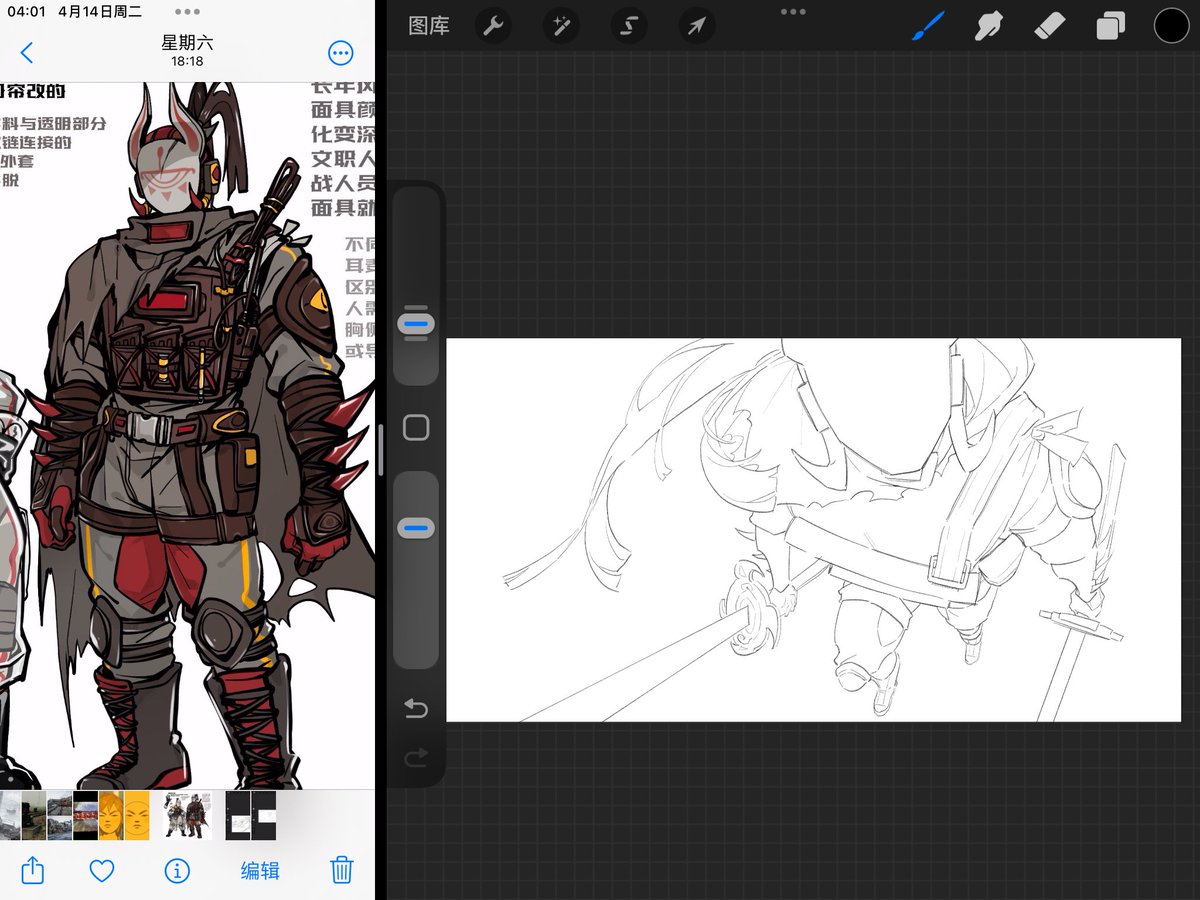This screenshot has width=1200, height=900.
Task: Click the split view divider handle
Action: pos(380,450)
